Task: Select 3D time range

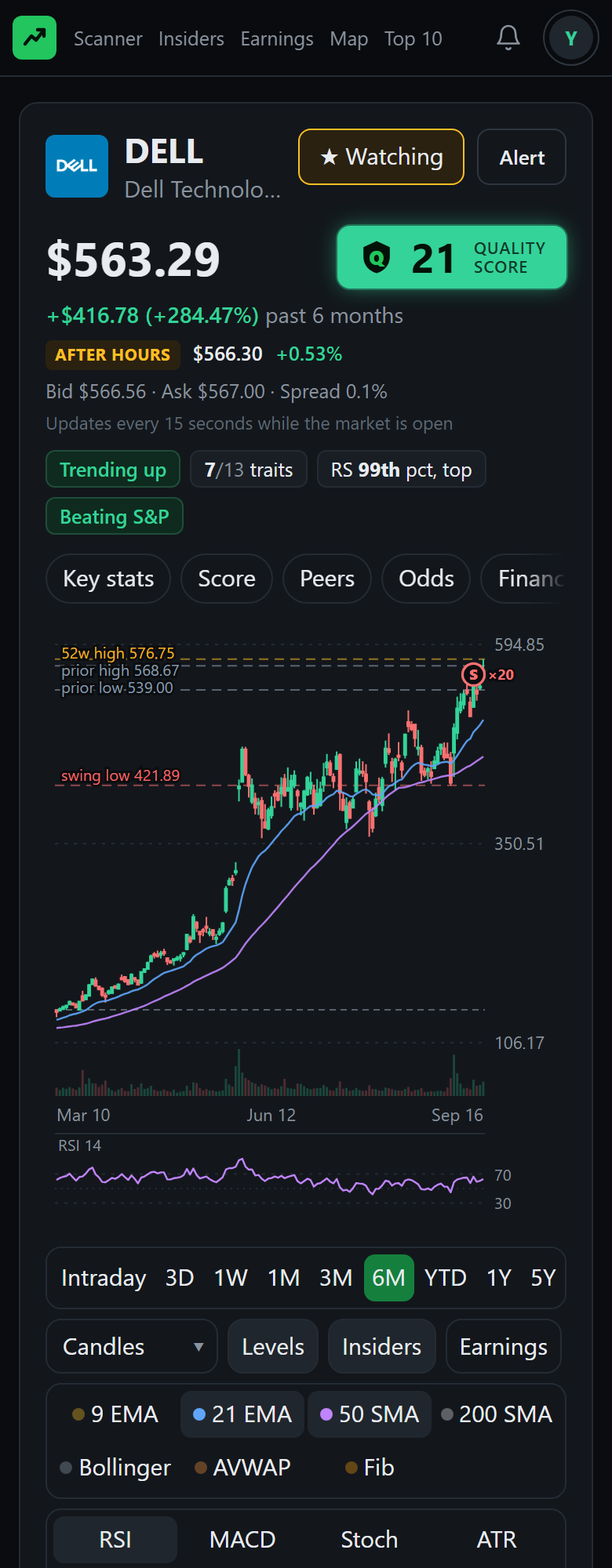Action: (x=180, y=1278)
